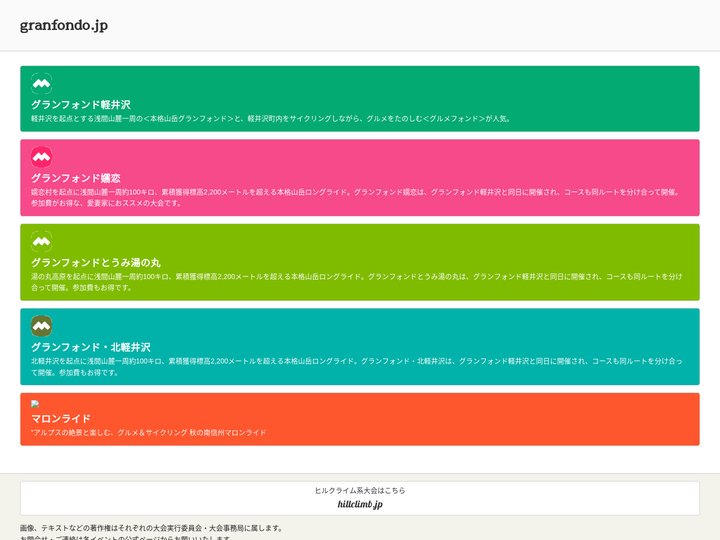Click the グランフォンド嬬恋 description paragraph
This screenshot has height=540, width=720.
click(x=355, y=197)
